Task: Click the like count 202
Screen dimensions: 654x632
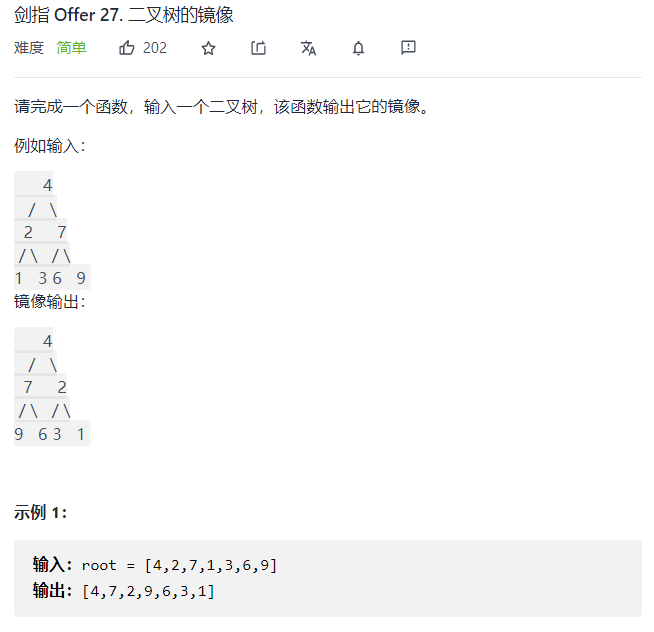Action: click(155, 48)
